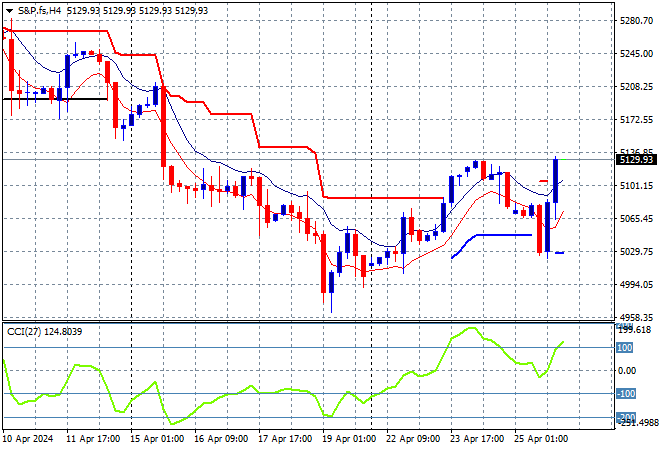This screenshot has width=660, height=450.
Task: Select the current price label 5129.93
Action: [636, 160]
